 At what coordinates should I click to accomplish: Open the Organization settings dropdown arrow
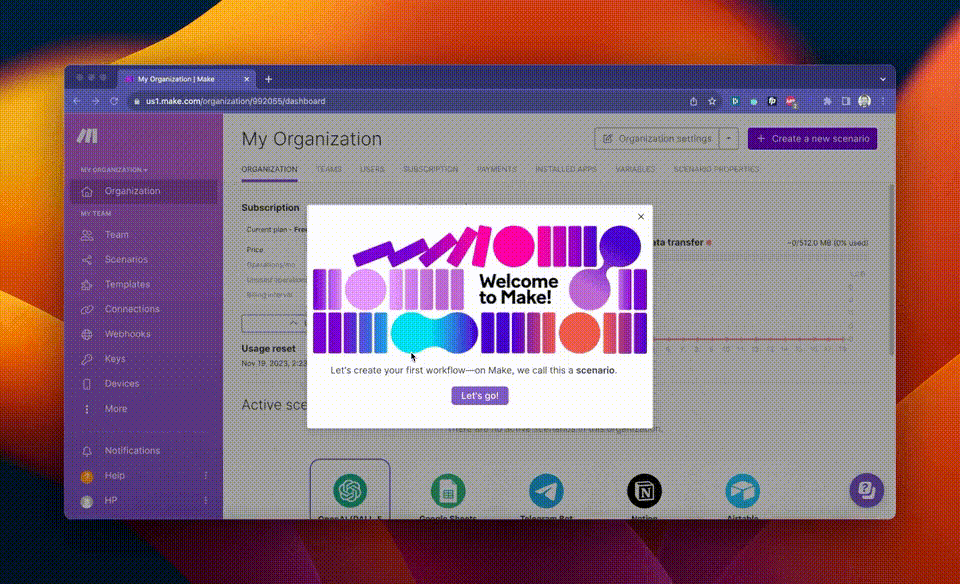pos(729,139)
